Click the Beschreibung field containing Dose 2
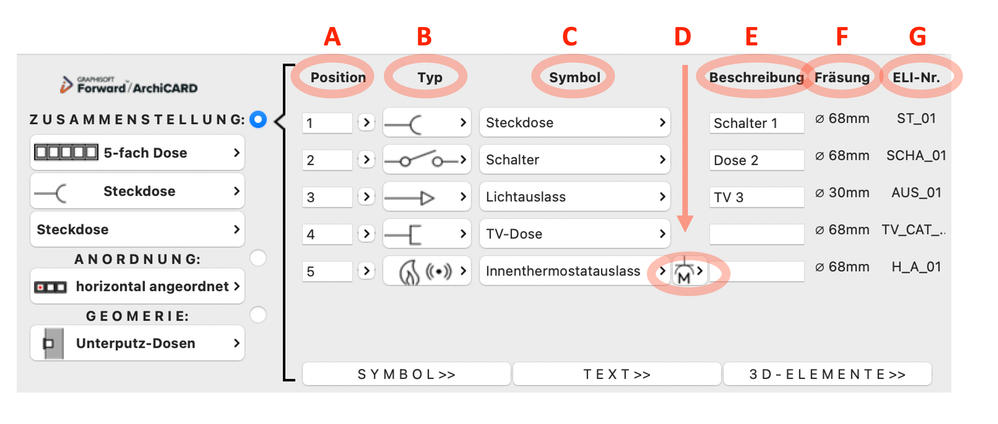Image resolution: width=998 pixels, height=424 pixels. [x=757, y=160]
